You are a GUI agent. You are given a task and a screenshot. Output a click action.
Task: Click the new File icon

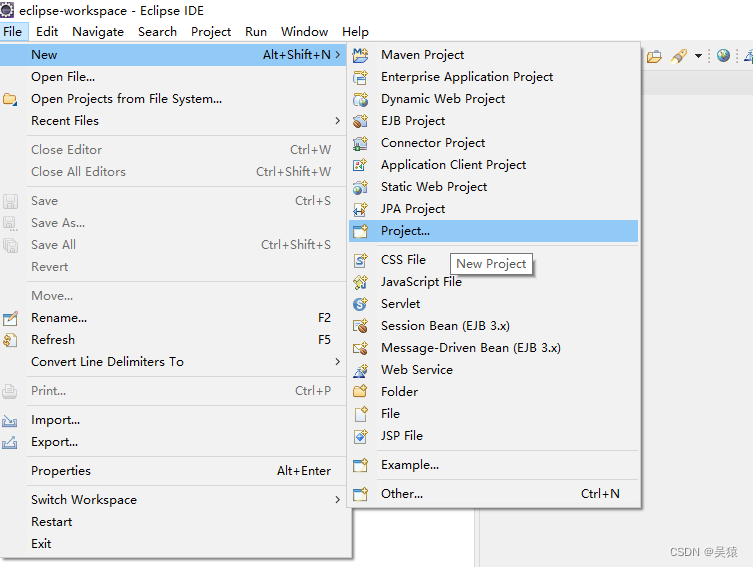point(360,414)
